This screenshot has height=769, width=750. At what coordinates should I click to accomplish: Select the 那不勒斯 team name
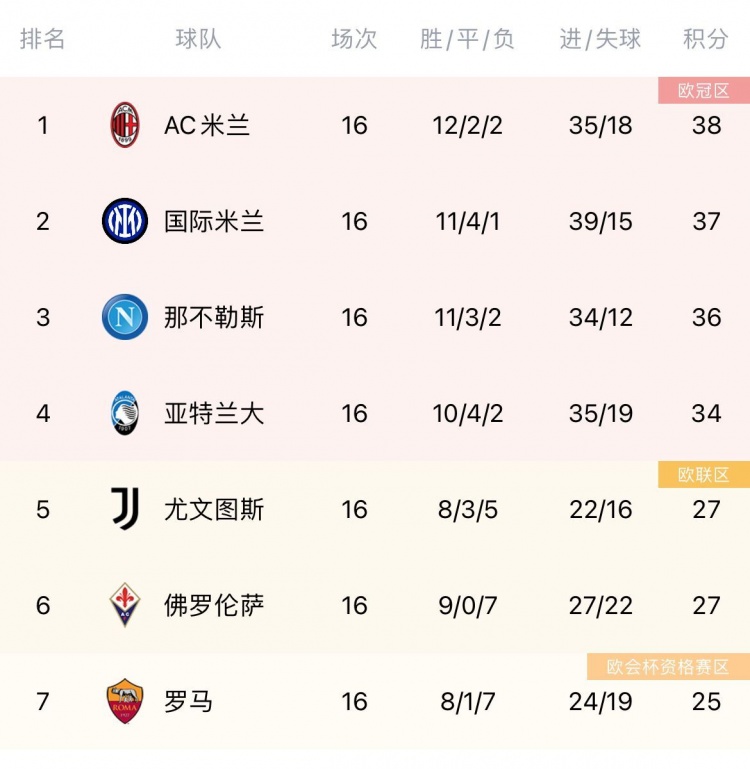click(x=214, y=317)
